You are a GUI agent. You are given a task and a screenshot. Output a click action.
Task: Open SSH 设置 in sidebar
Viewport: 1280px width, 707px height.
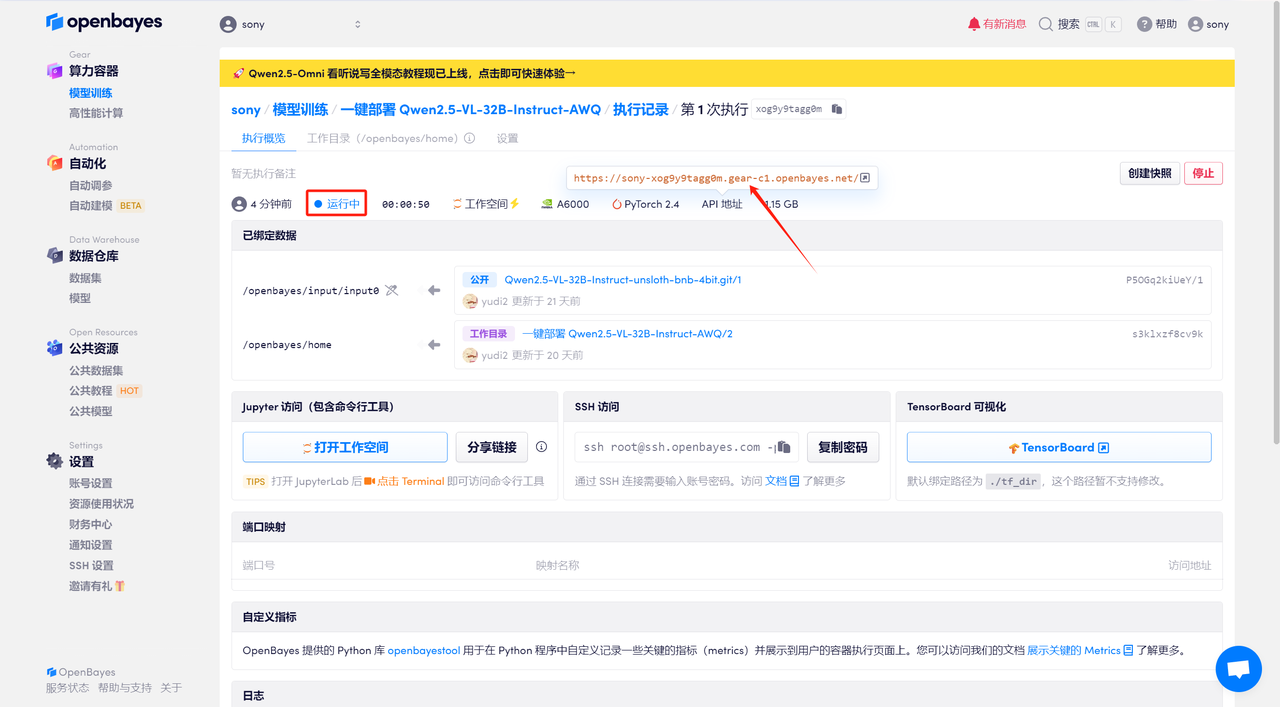click(x=91, y=566)
